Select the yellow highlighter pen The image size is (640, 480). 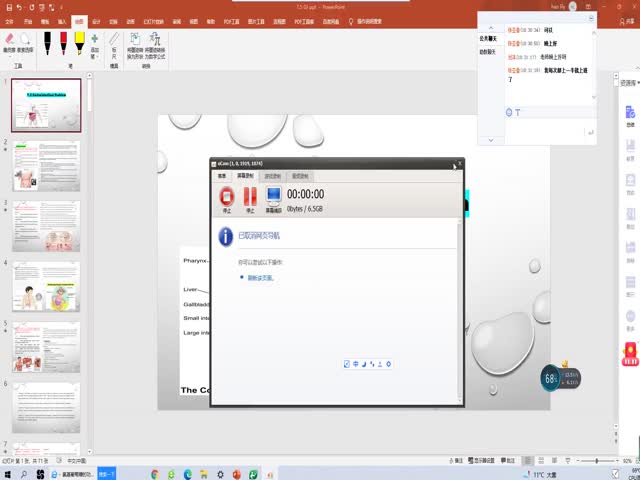78,41
